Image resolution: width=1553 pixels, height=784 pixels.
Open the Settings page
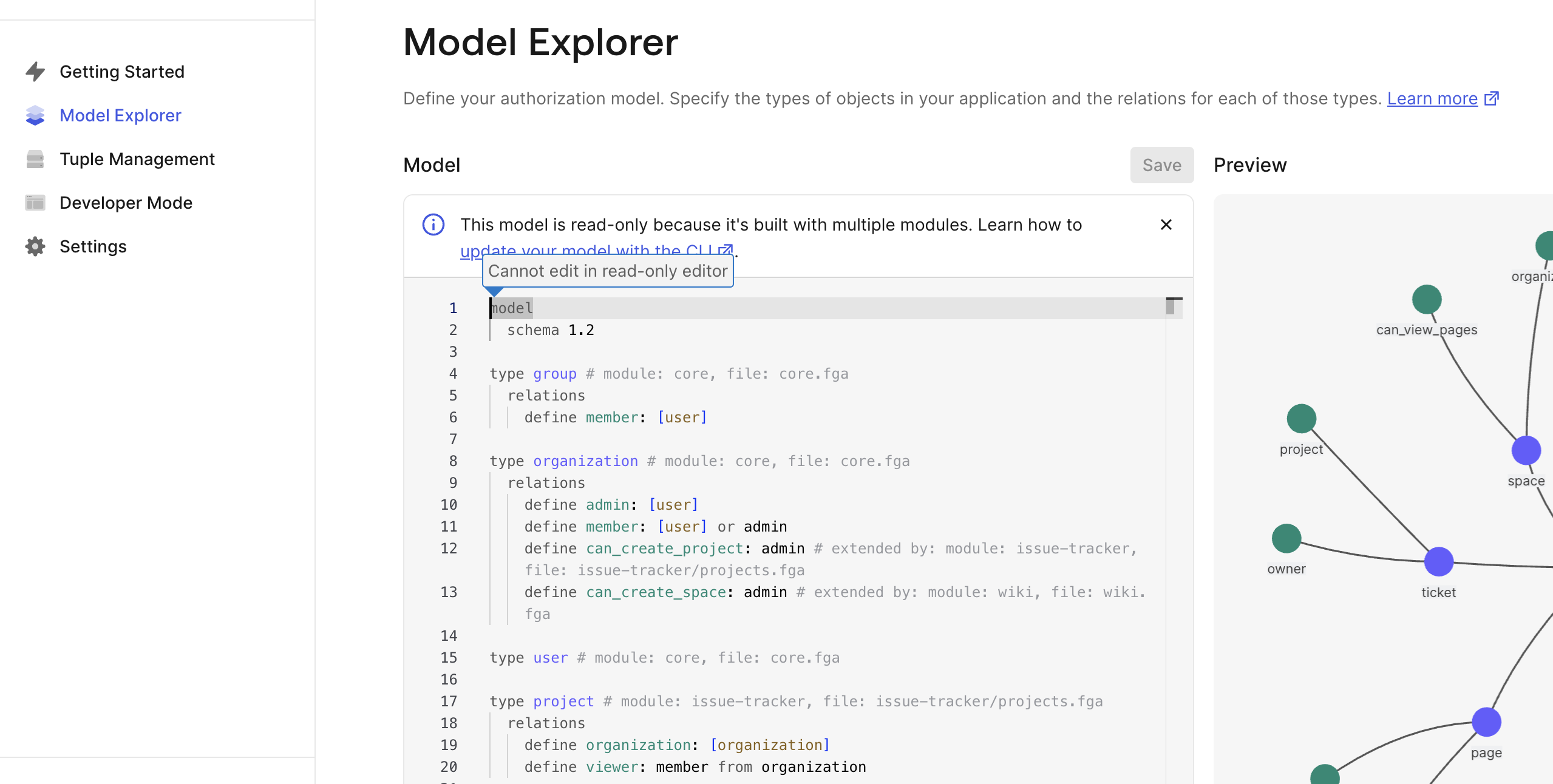[93, 246]
